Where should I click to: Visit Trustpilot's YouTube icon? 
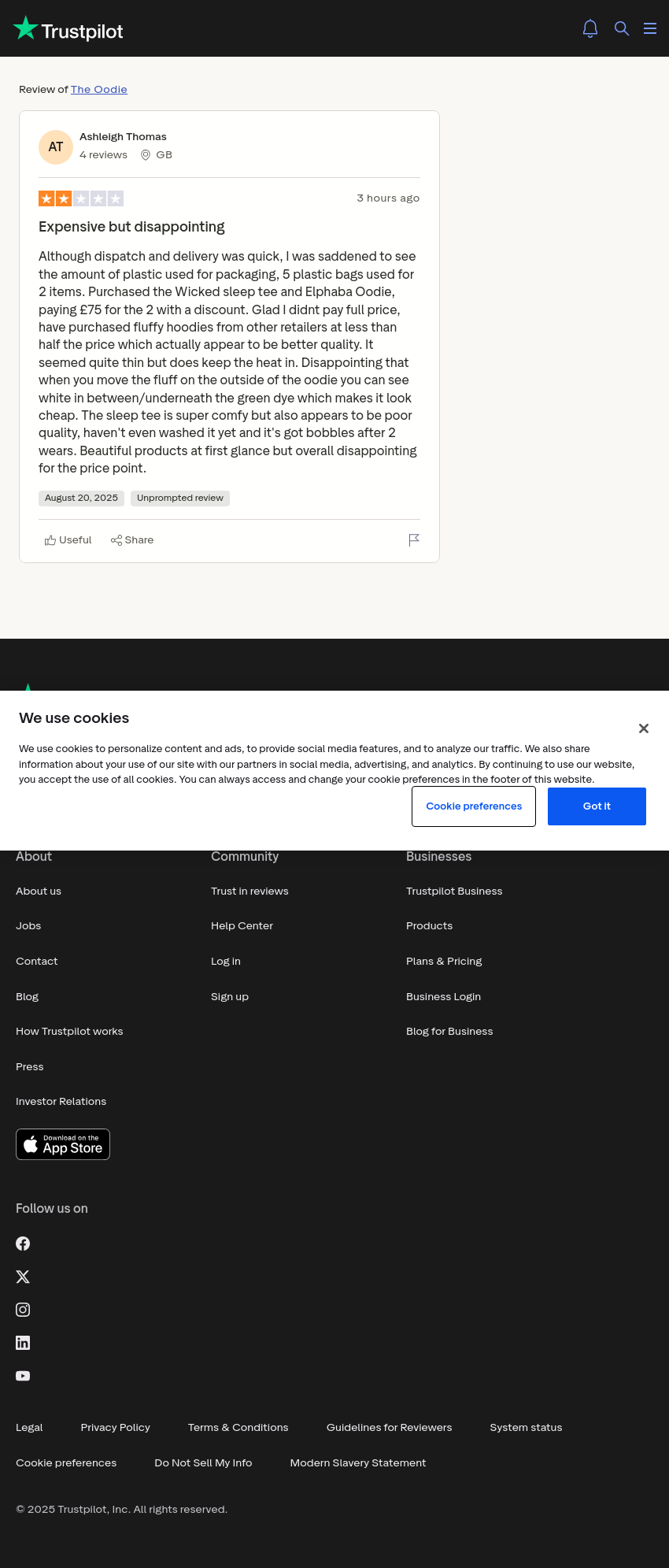tap(23, 1376)
